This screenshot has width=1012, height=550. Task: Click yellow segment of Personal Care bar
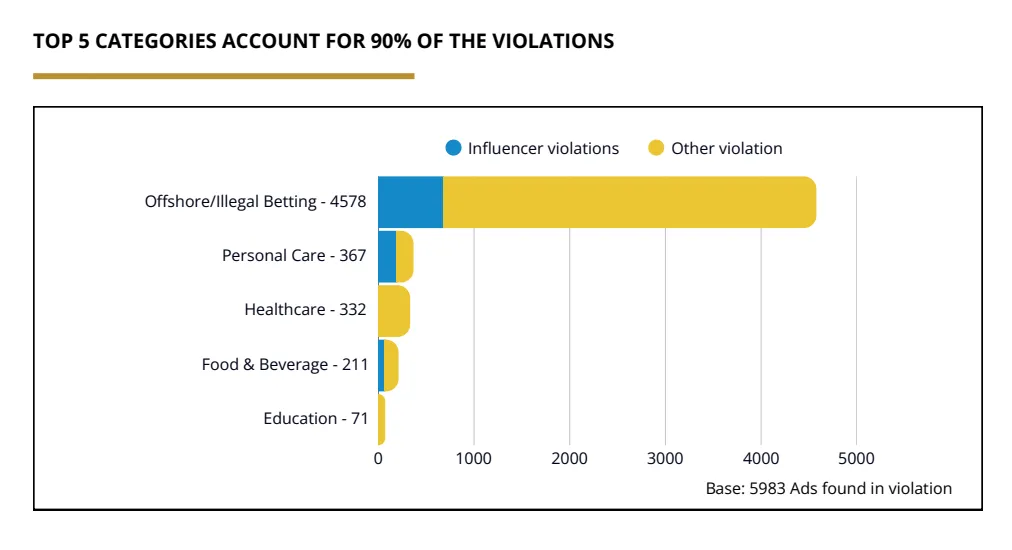point(404,256)
